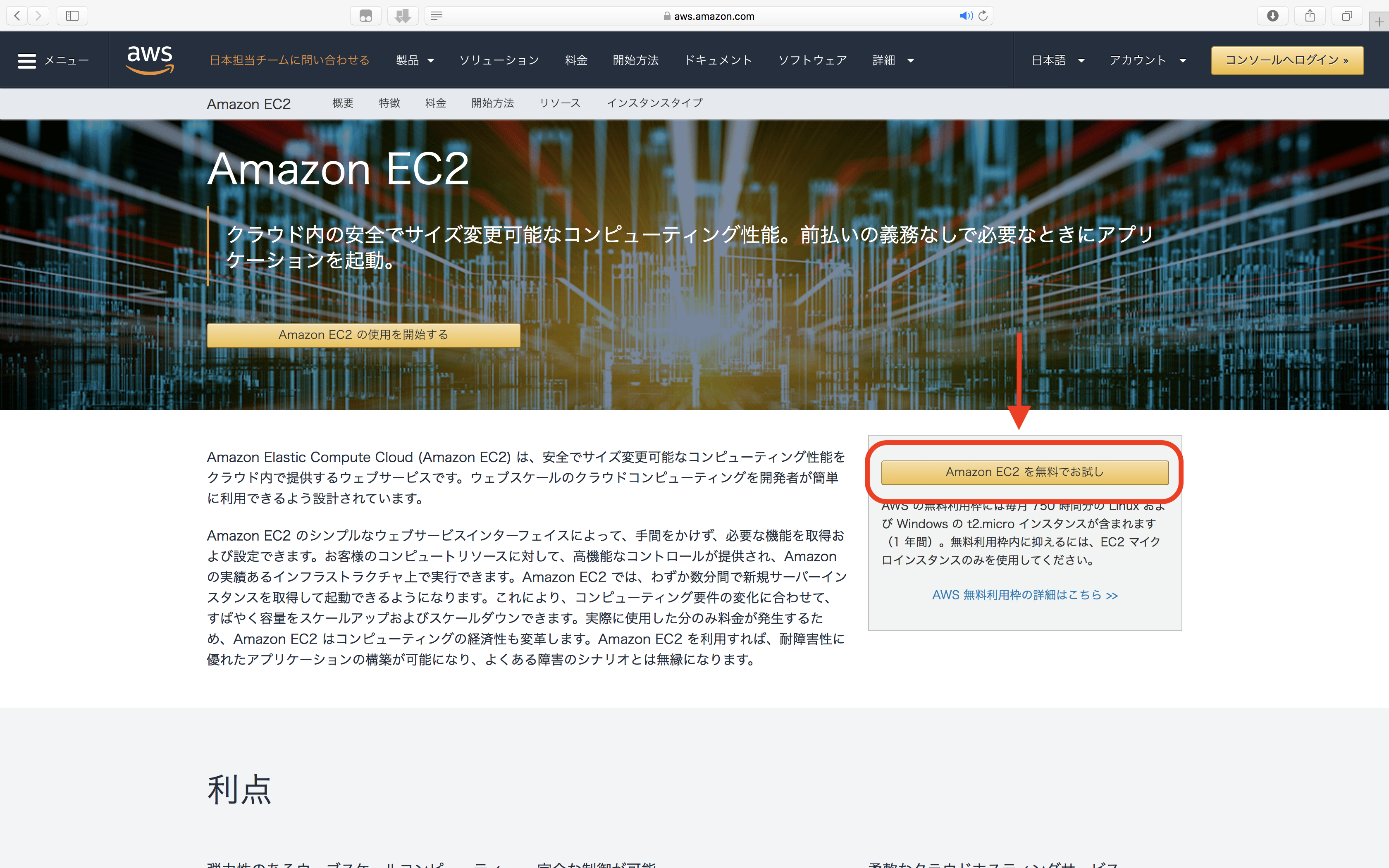Click the download-arrow extension icon
The width and height of the screenshot is (1389, 868).
[403, 16]
